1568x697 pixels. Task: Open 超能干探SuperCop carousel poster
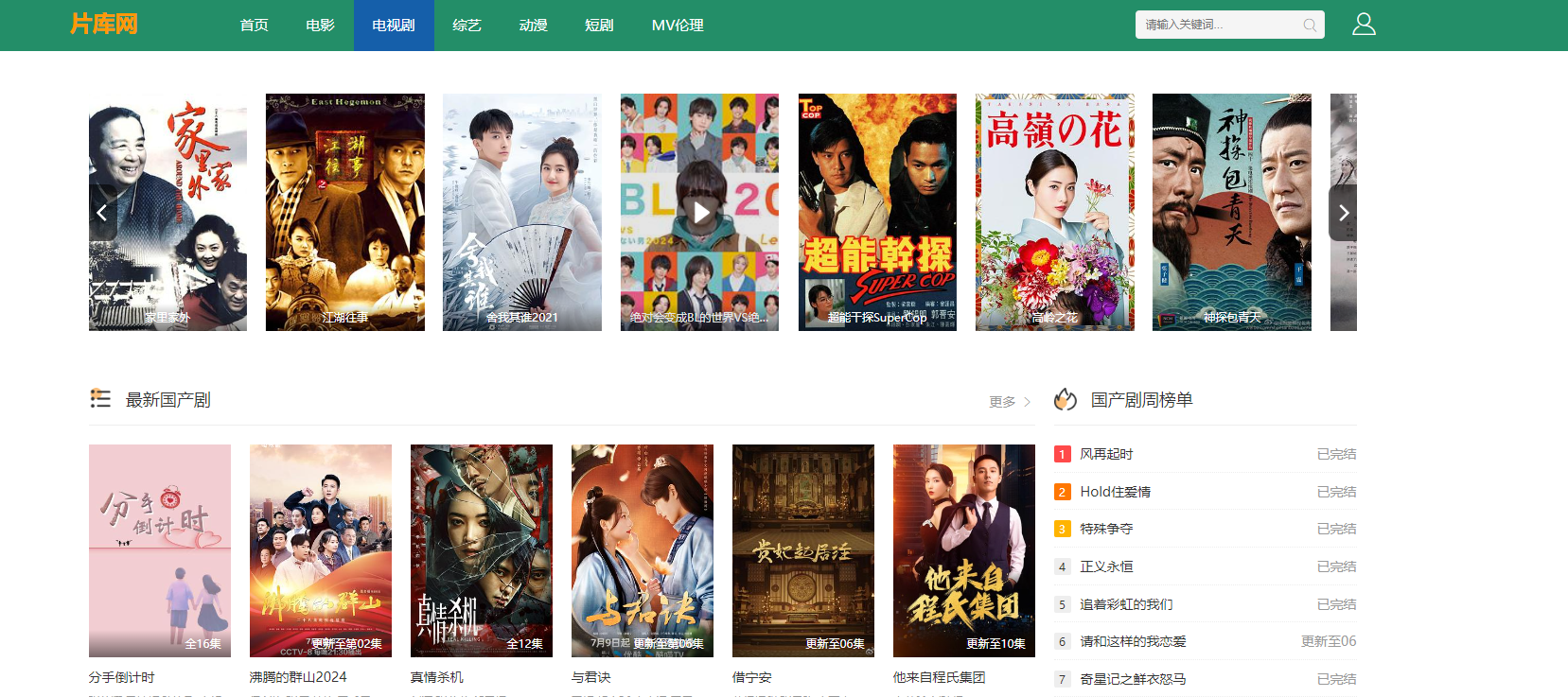pyautogui.click(x=877, y=212)
